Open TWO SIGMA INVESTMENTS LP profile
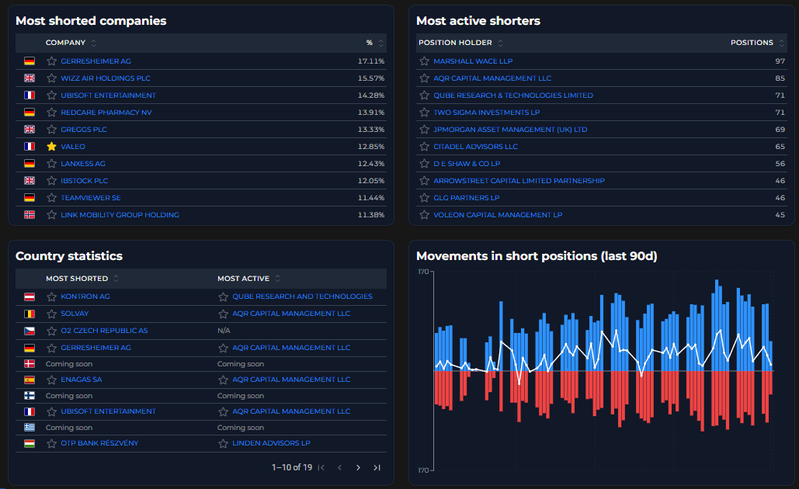 (x=487, y=113)
